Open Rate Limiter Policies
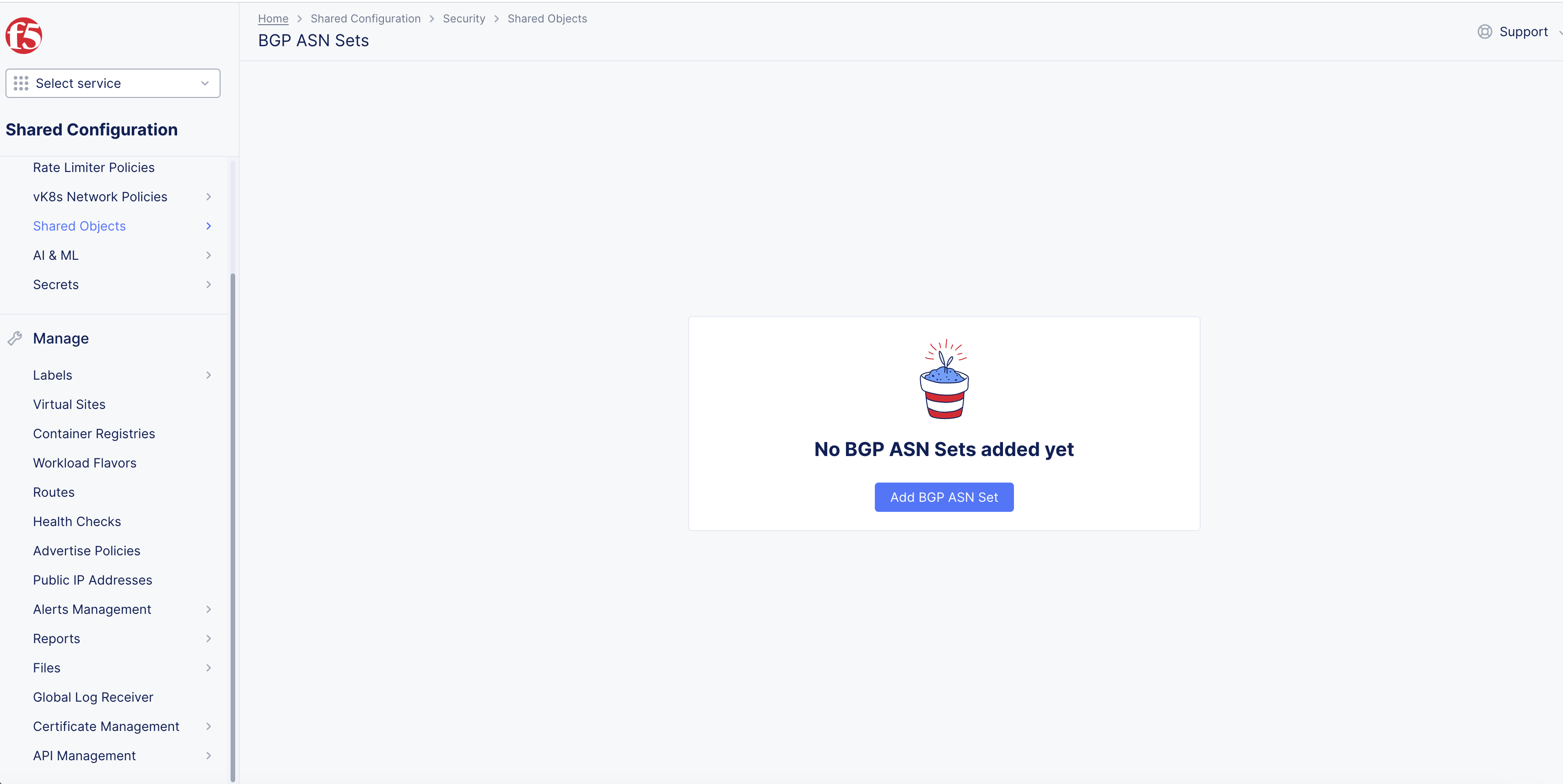This screenshot has width=1563, height=784. click(x=93, y=167)
